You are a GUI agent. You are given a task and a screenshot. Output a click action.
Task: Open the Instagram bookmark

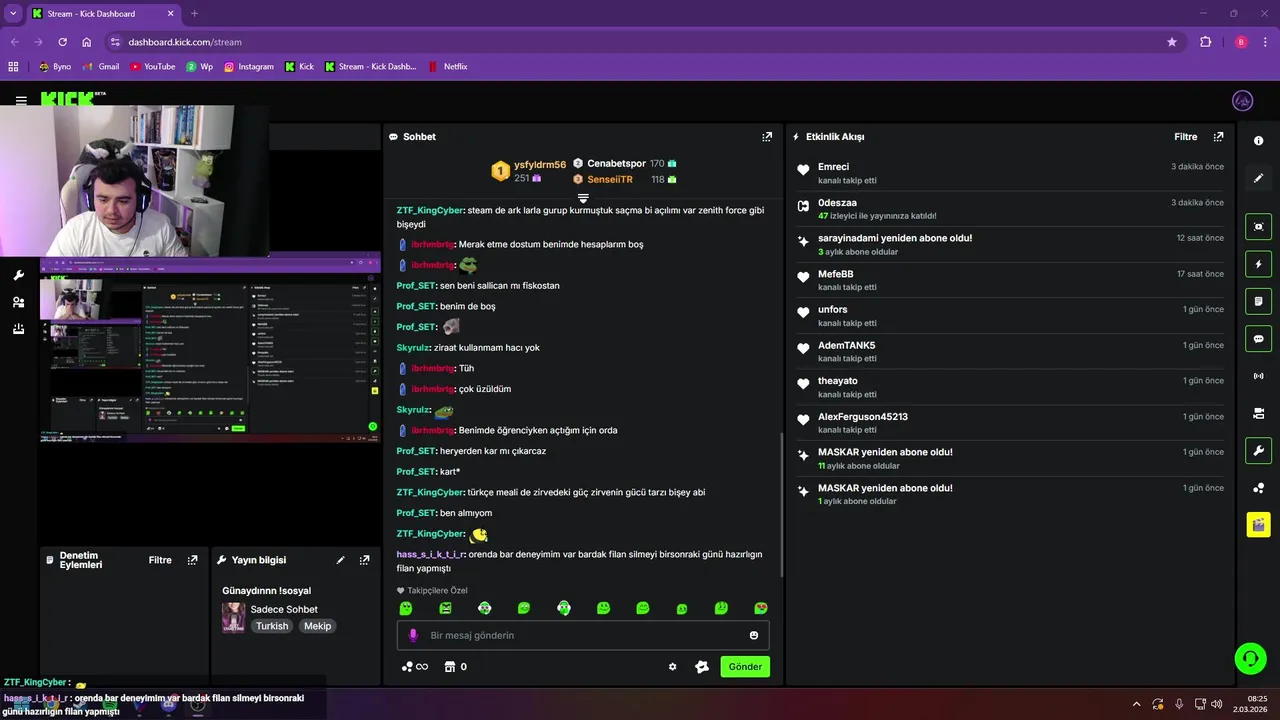(249, 67)
